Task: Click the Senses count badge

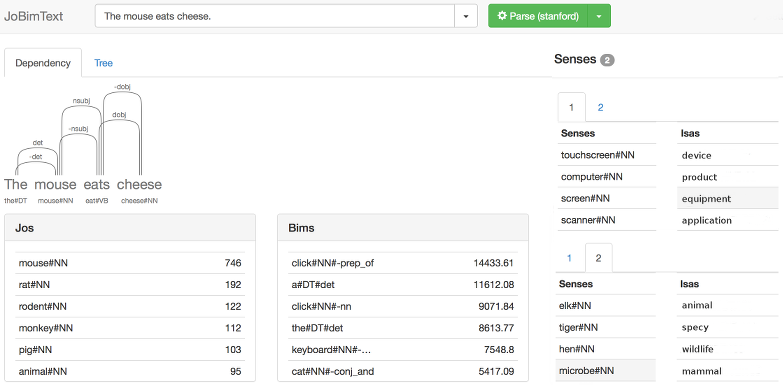Action: (607, 60)
